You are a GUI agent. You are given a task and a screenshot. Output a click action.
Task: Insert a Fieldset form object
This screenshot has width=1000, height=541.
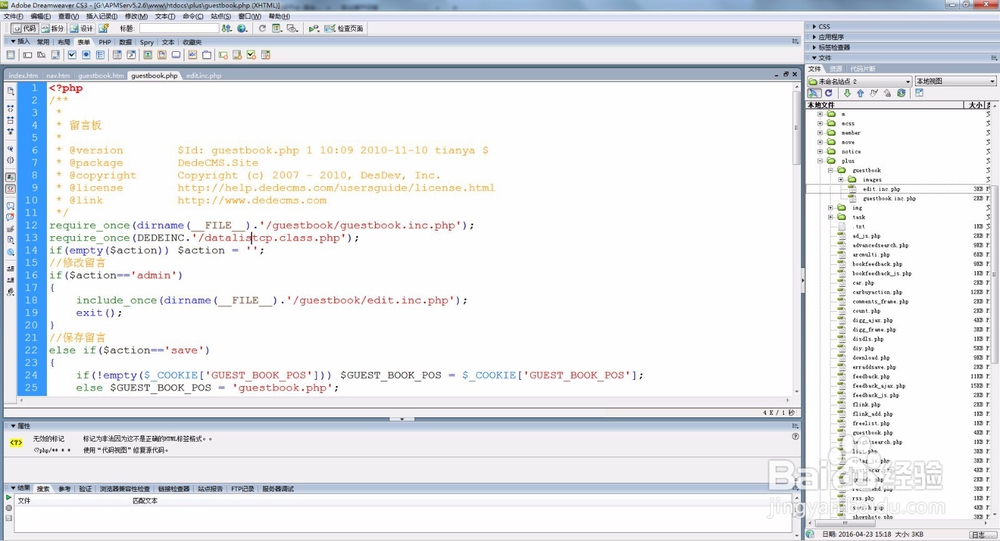[x=207, y=56]
